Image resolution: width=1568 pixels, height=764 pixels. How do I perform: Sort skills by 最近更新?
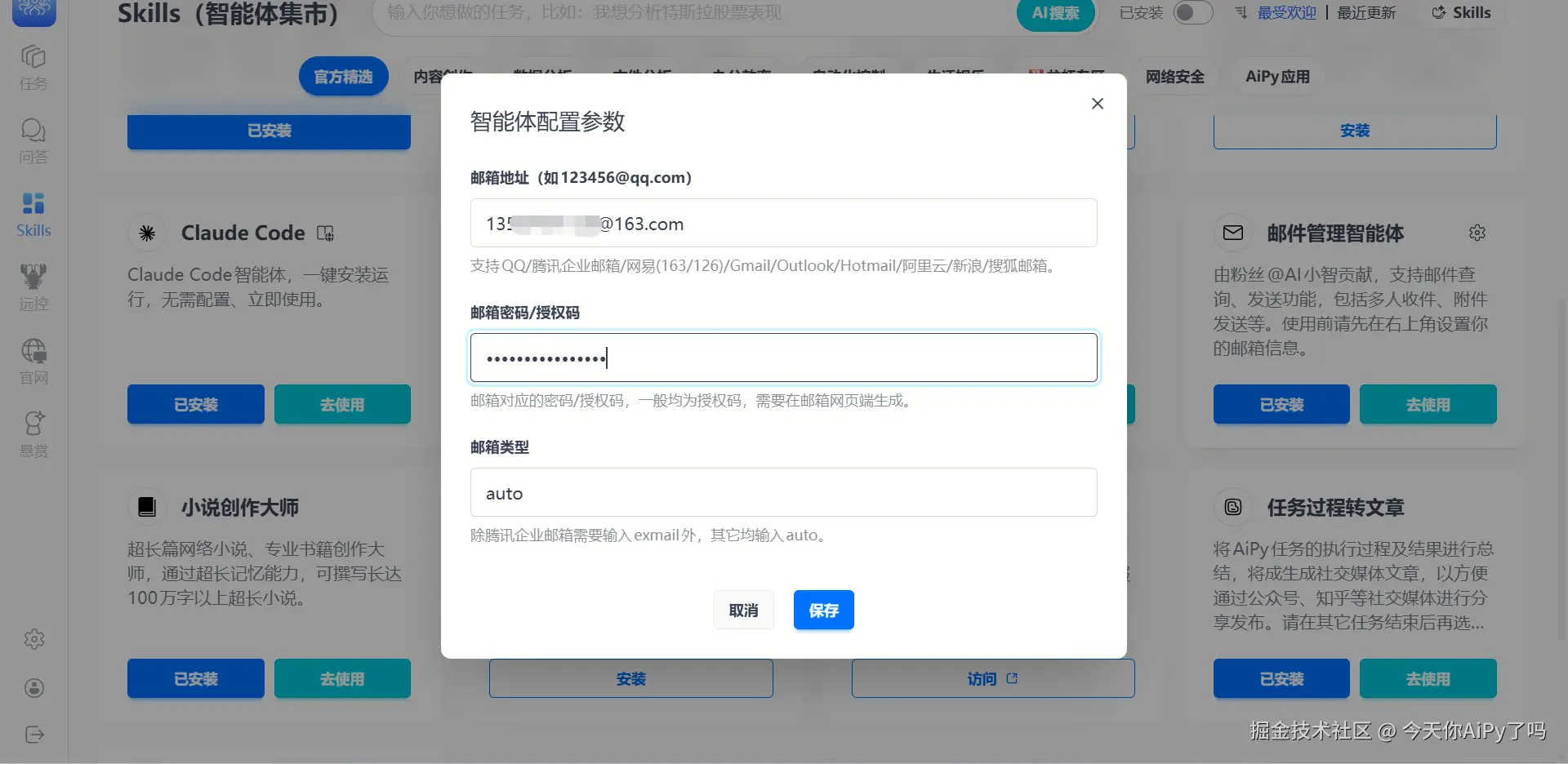[1366, 13]
